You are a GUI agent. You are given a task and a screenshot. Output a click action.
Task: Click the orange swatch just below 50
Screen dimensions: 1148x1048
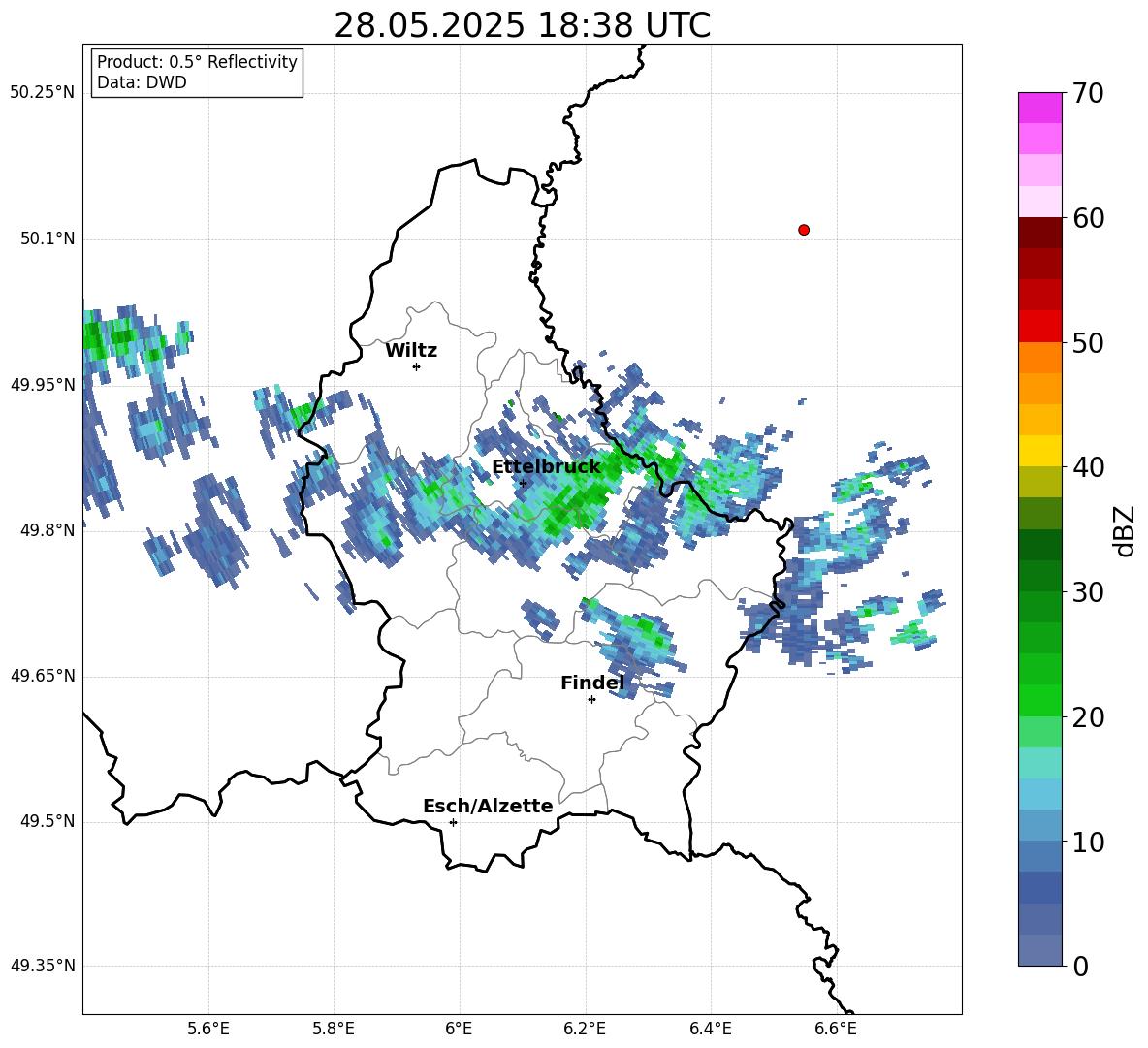[1039, 358]
